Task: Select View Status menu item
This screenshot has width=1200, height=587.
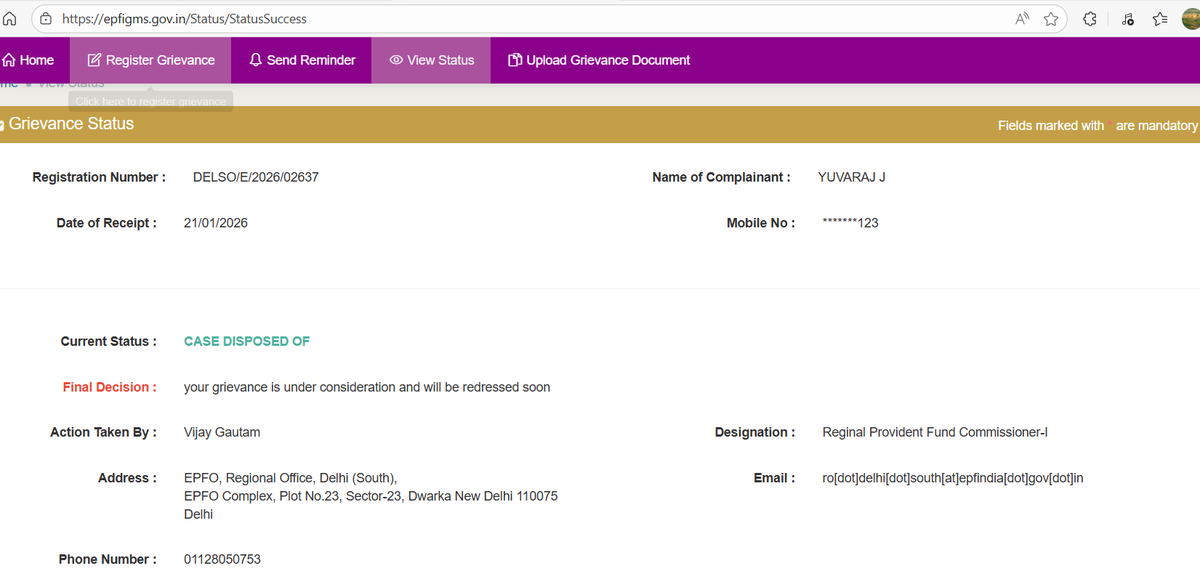Action: pos(431,60)
